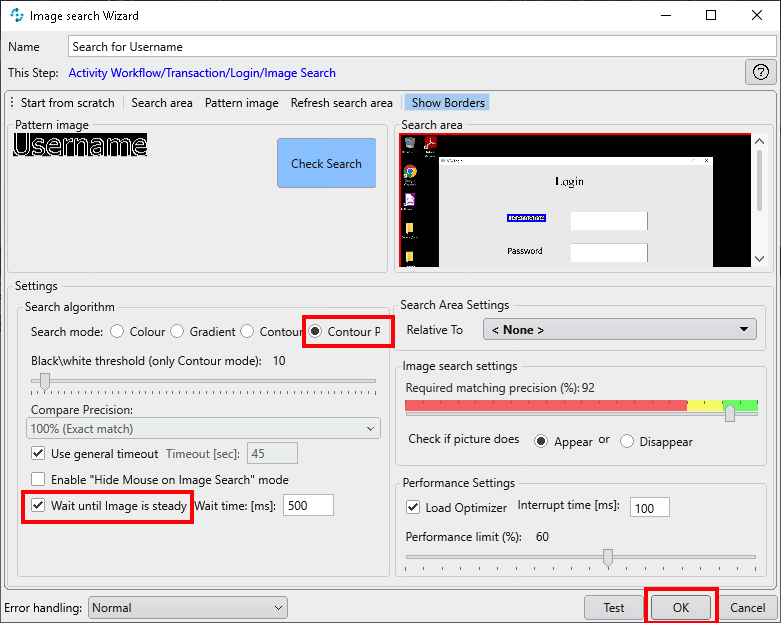Click Pattern image toolbar item
781x623 pixels.
coord(241,103)
